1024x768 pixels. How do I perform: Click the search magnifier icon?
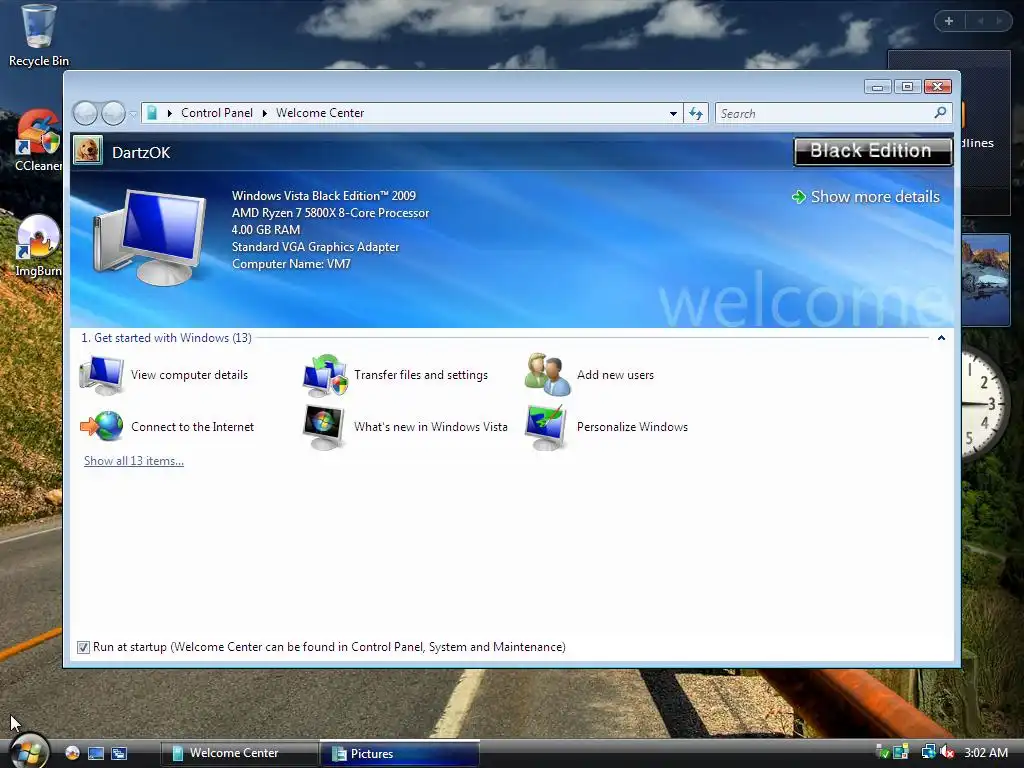pos(940,113)
